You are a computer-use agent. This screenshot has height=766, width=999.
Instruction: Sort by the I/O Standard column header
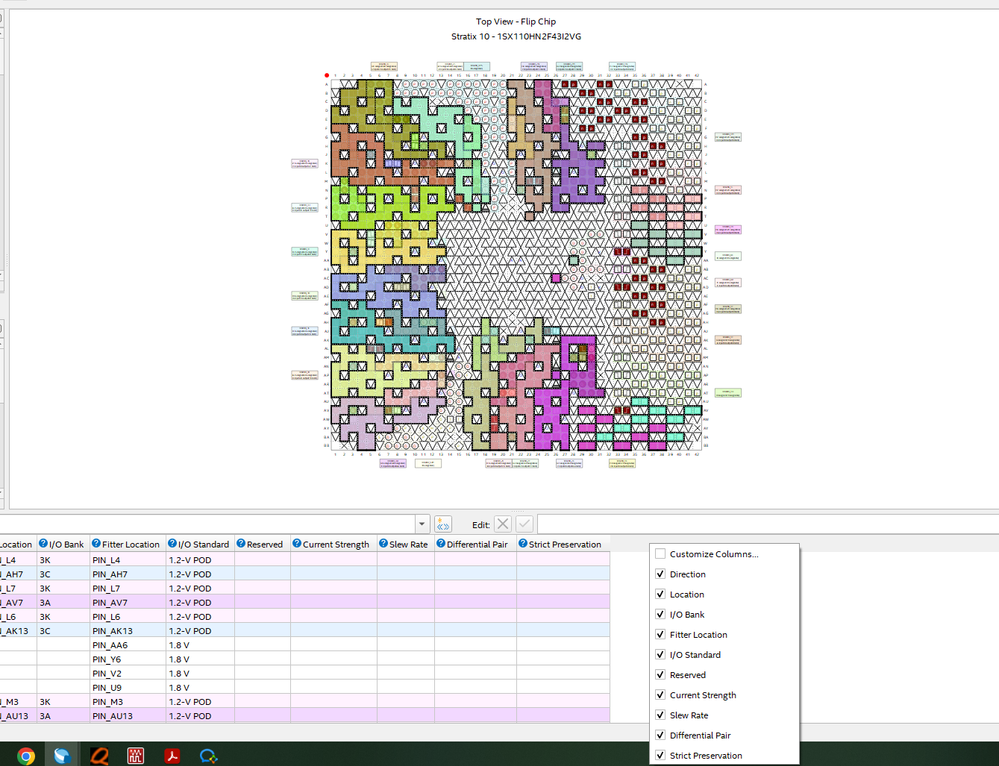pyautogui.click(x=204, y=544)
